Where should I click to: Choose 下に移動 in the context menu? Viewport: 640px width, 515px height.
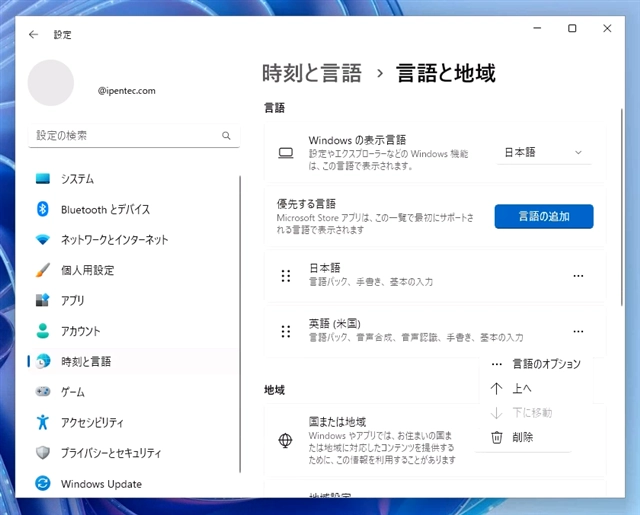537,413
